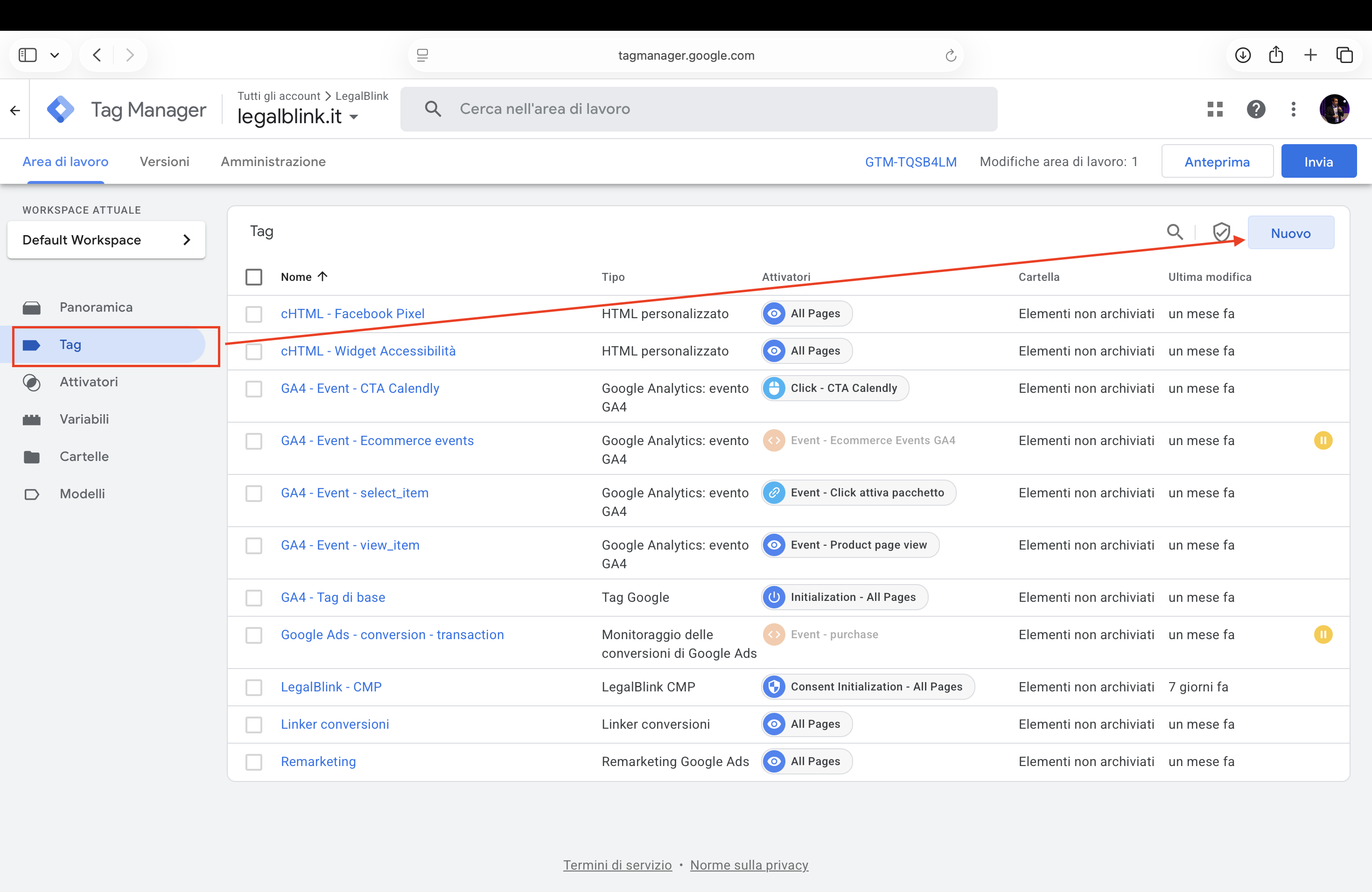Open Safari sidebar dropdown chevron
This screenshot has height=892, width=1372.
click(55, 56)
